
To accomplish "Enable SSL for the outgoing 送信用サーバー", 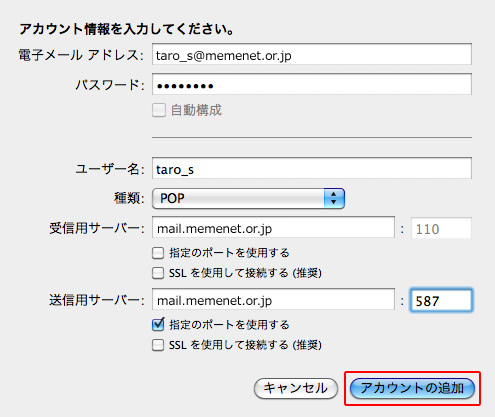I will (158, 345).
